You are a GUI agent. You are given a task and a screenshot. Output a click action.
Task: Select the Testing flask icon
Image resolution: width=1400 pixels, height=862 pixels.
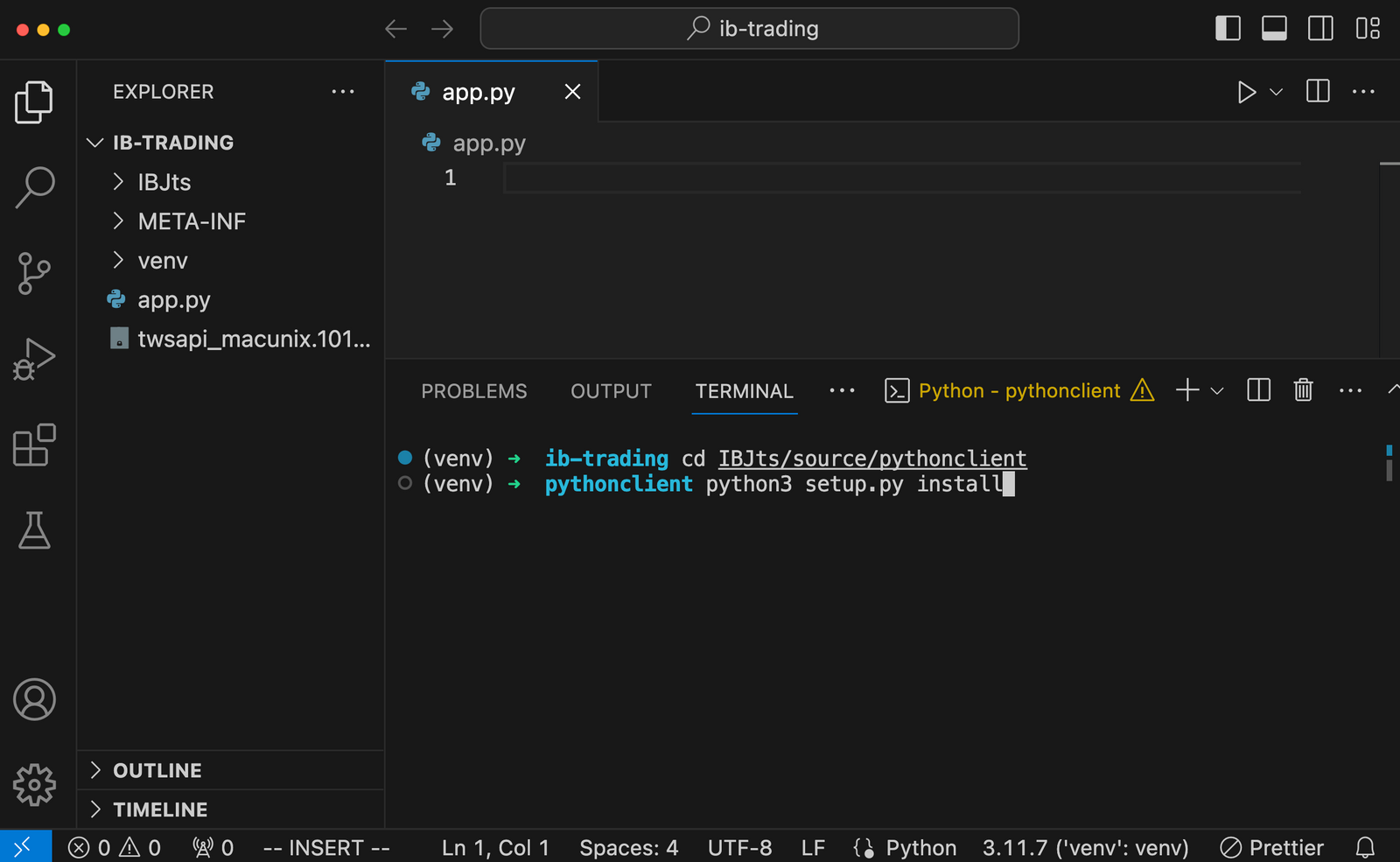point(34,530)
